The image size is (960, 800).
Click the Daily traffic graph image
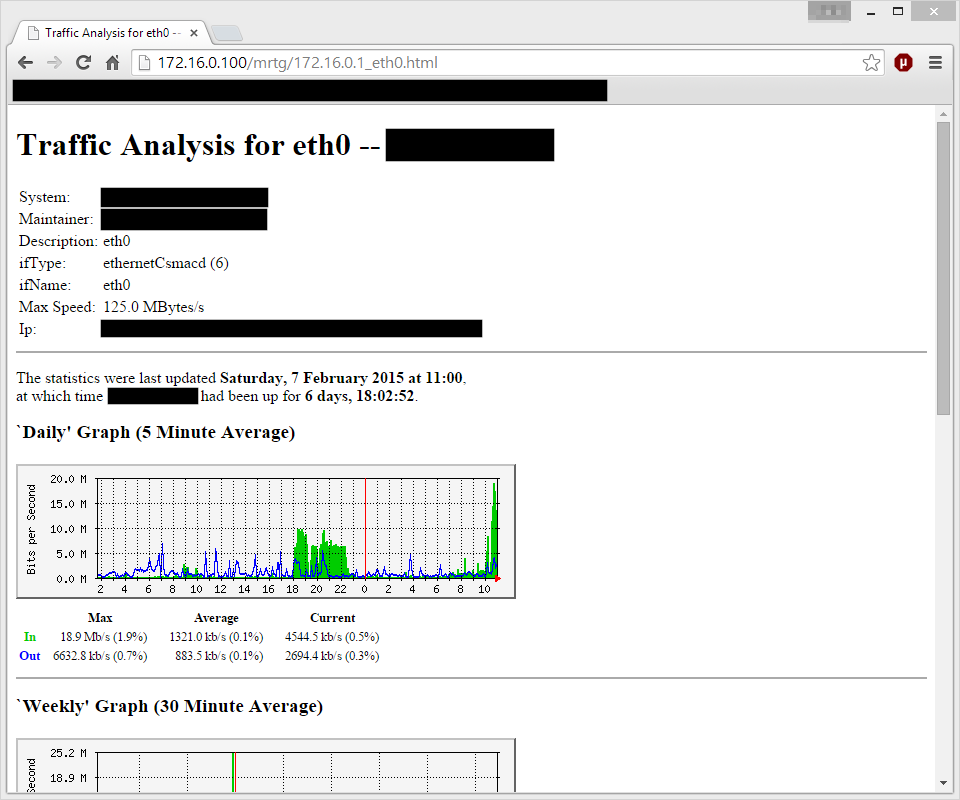[266, 531]
